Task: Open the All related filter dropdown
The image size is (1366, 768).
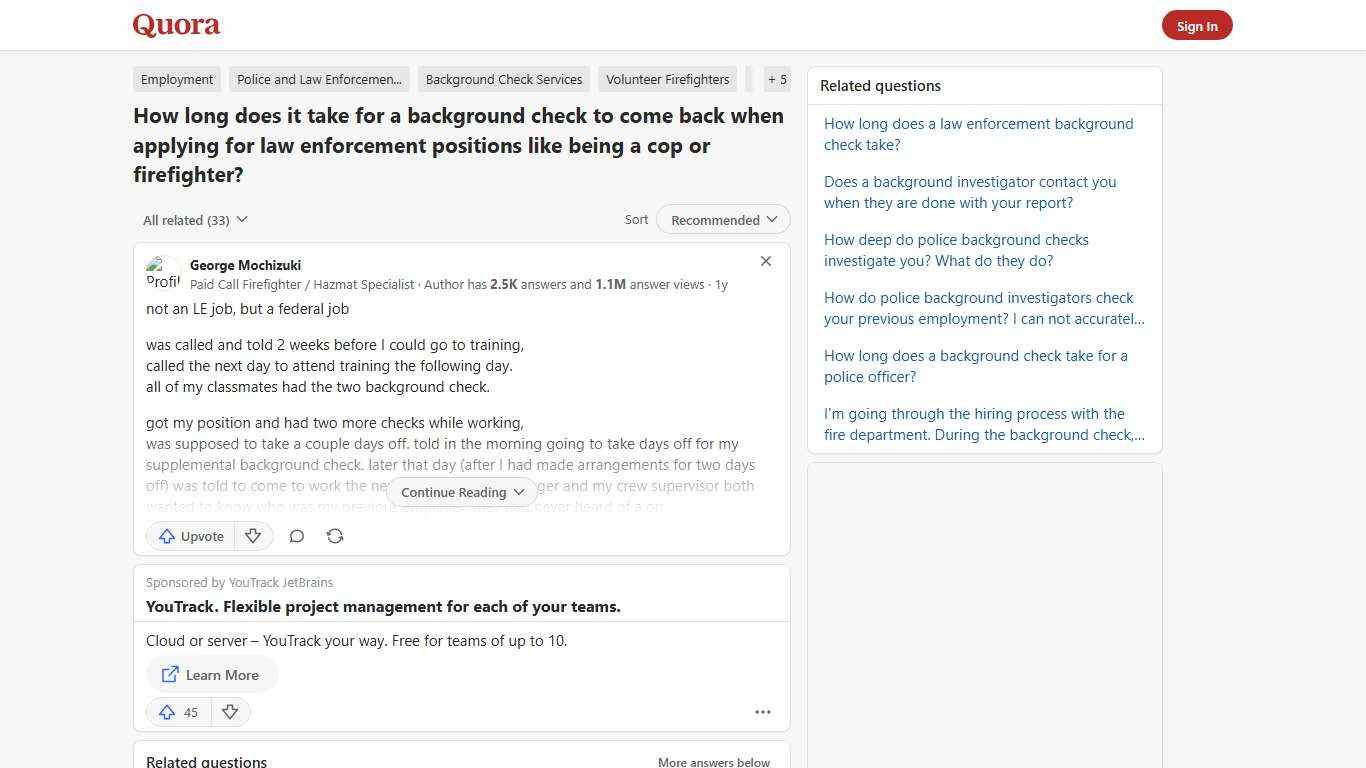Action: click(195, 219)
